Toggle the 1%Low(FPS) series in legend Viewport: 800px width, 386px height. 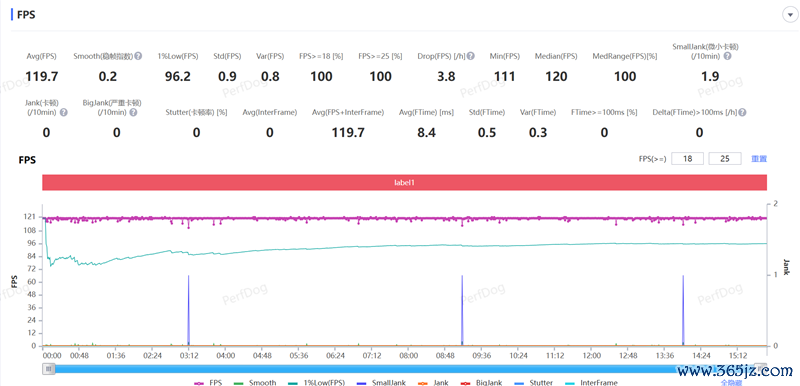pos(316,382)
